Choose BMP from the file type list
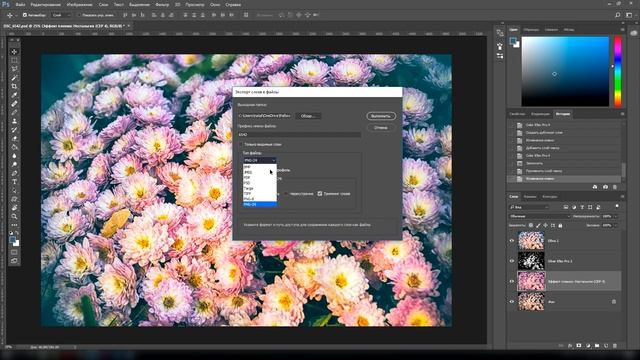The width and height of the screenshot is (640, 360). pos(260,167)
